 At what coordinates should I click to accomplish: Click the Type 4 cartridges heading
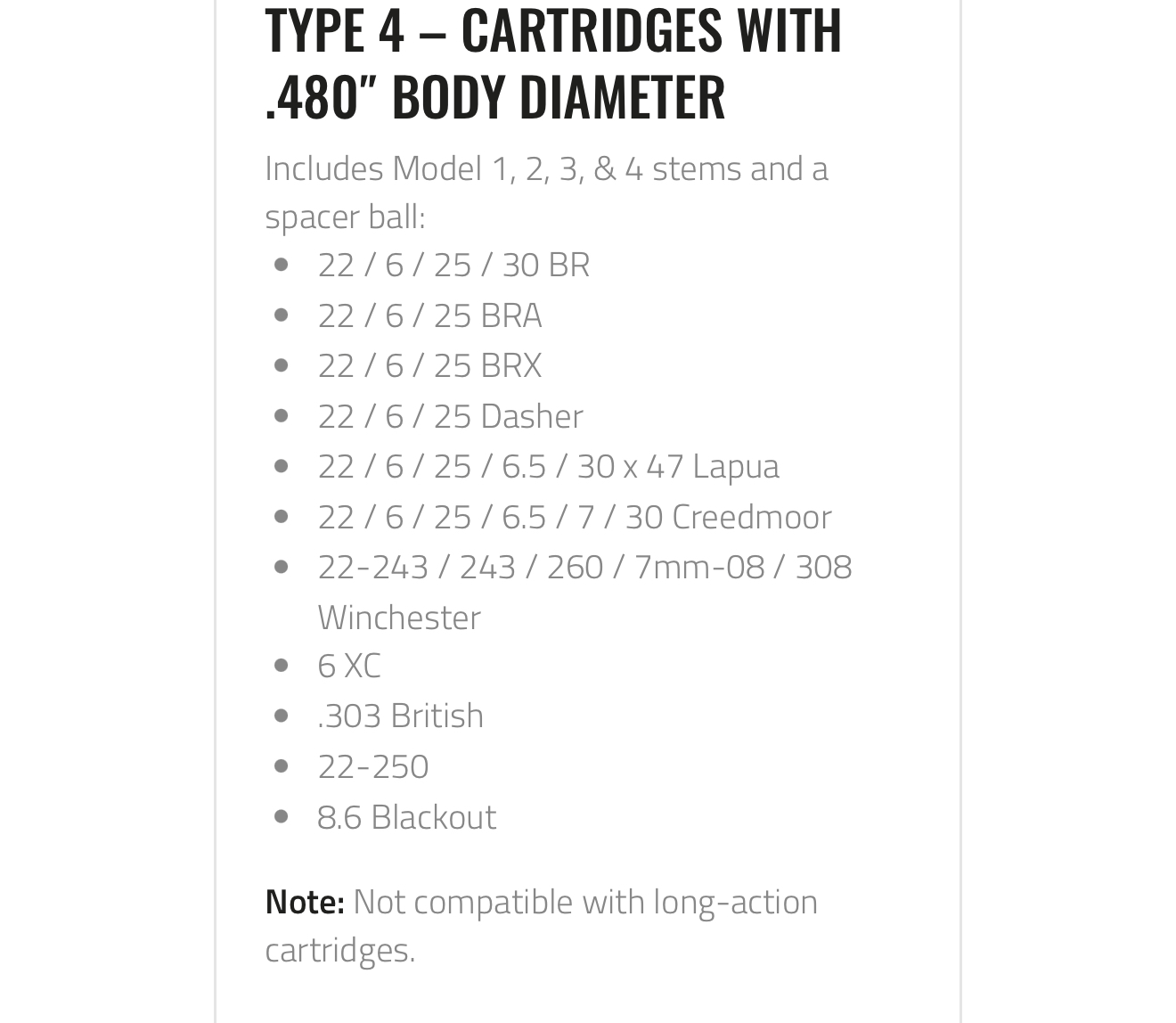[x=552, y=62]
